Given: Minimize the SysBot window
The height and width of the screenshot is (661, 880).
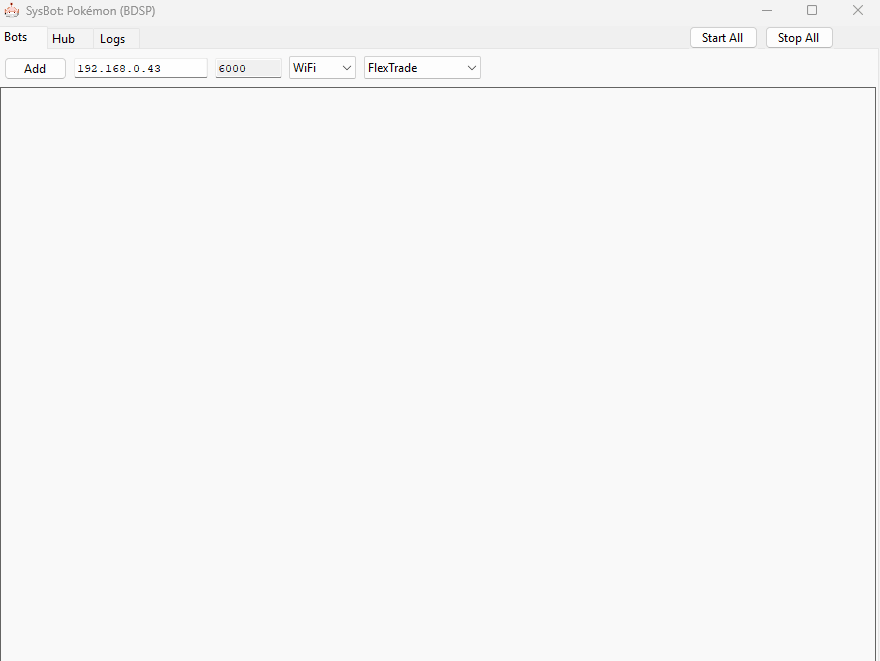Looking at the screenshot, I should click(767, 10).
